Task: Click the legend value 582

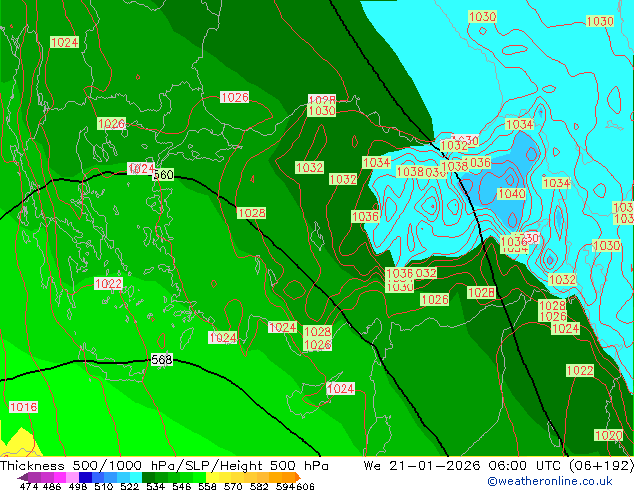Action: pos(259,486)
